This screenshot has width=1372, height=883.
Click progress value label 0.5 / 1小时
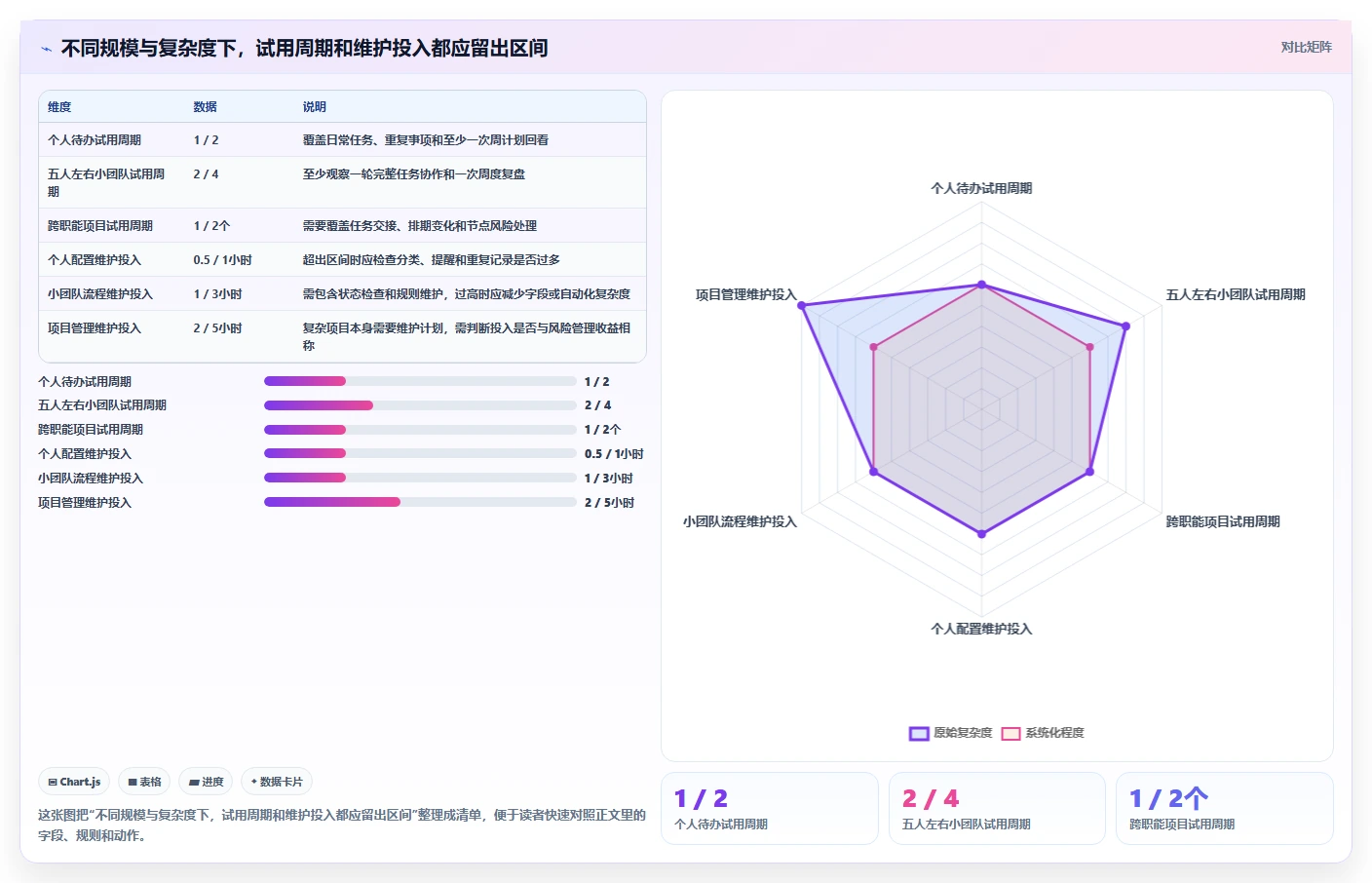tap(614, 454)
